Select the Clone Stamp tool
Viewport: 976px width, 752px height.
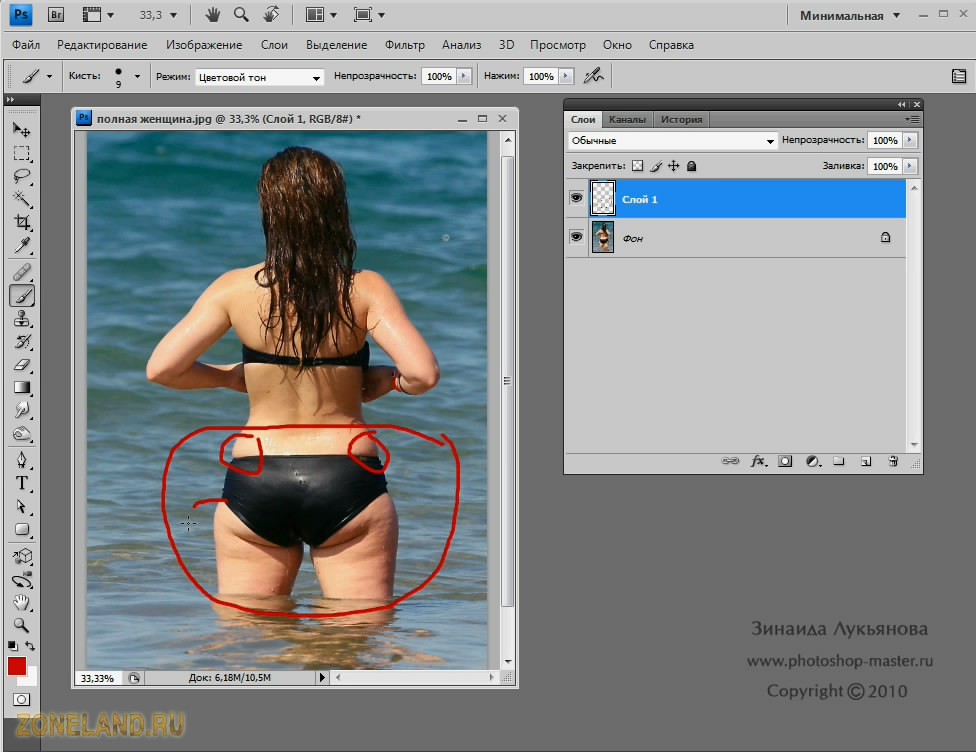pos(21,319)
